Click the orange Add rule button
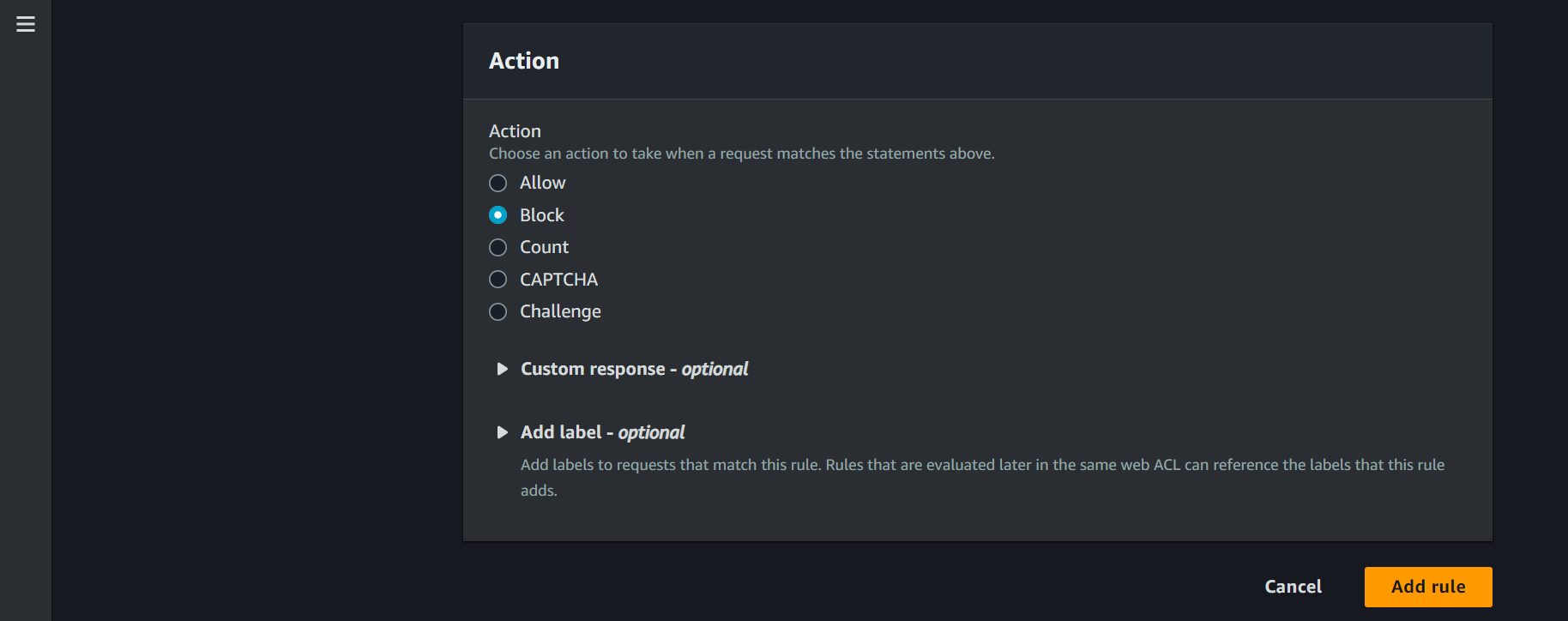Screen dimensions: 1568x621 1428,587
